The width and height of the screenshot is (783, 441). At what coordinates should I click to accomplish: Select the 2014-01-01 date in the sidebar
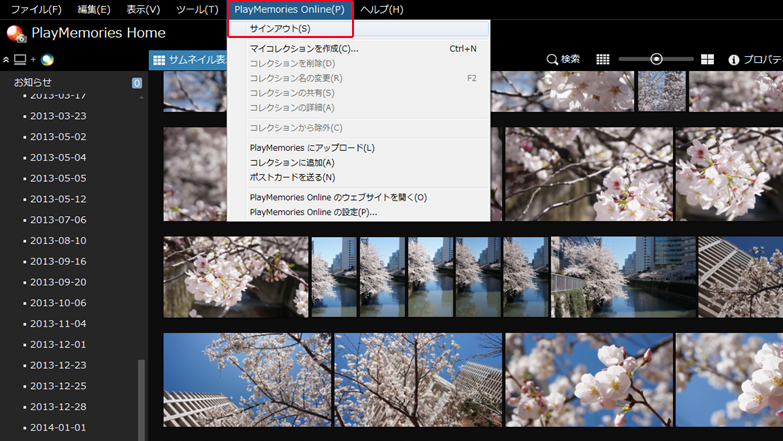(58, 428)
